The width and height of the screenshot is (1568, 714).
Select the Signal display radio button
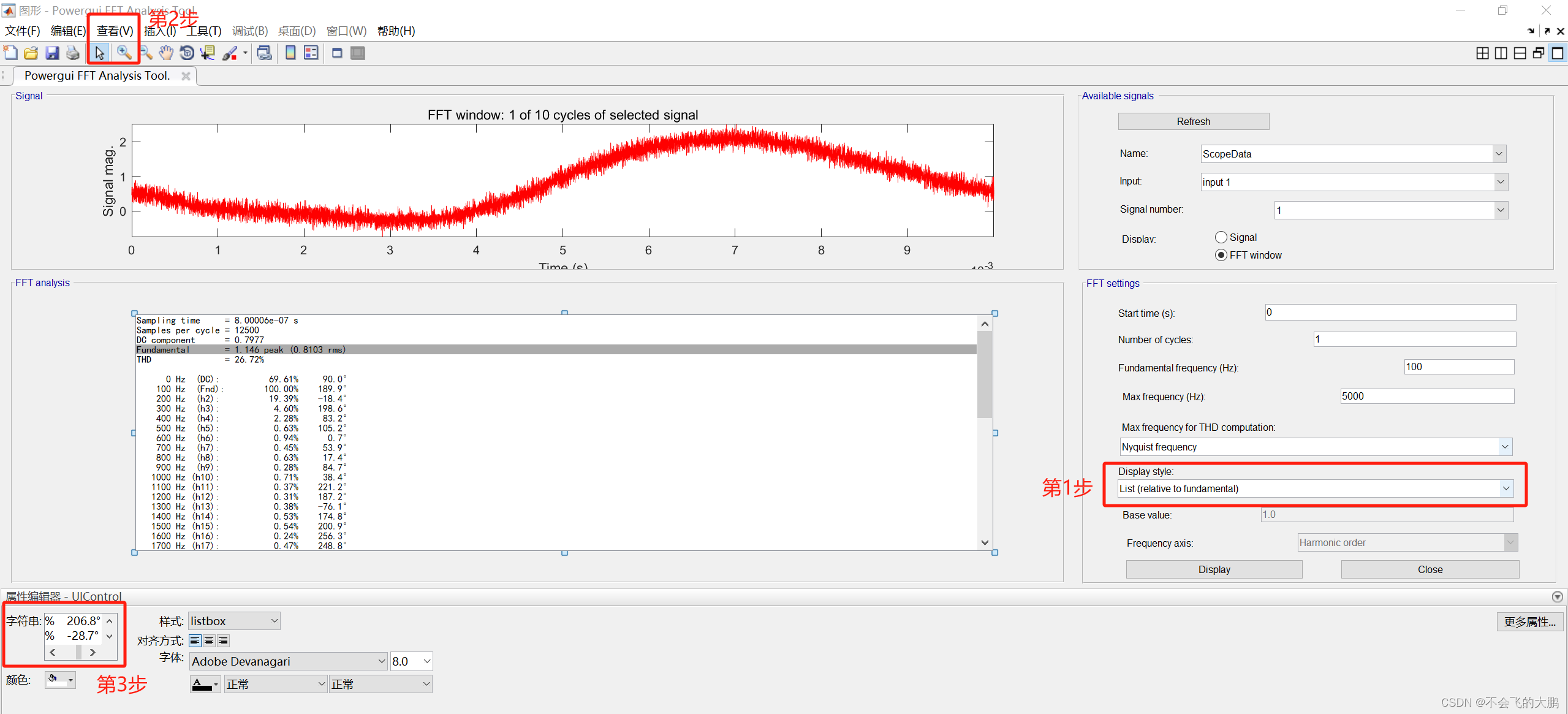point(1221,237)
